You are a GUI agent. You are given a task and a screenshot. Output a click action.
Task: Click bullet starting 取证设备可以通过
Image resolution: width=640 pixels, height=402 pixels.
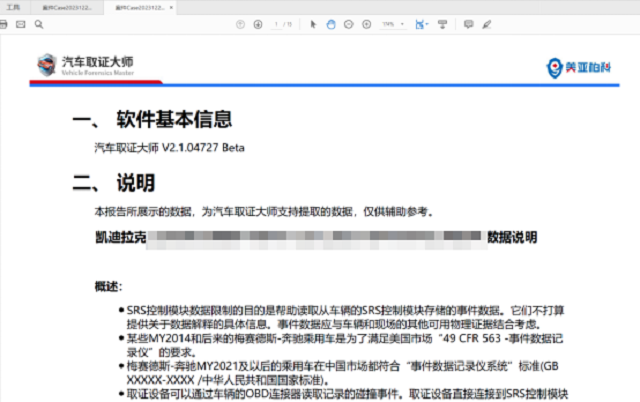[x=347, y=394]
